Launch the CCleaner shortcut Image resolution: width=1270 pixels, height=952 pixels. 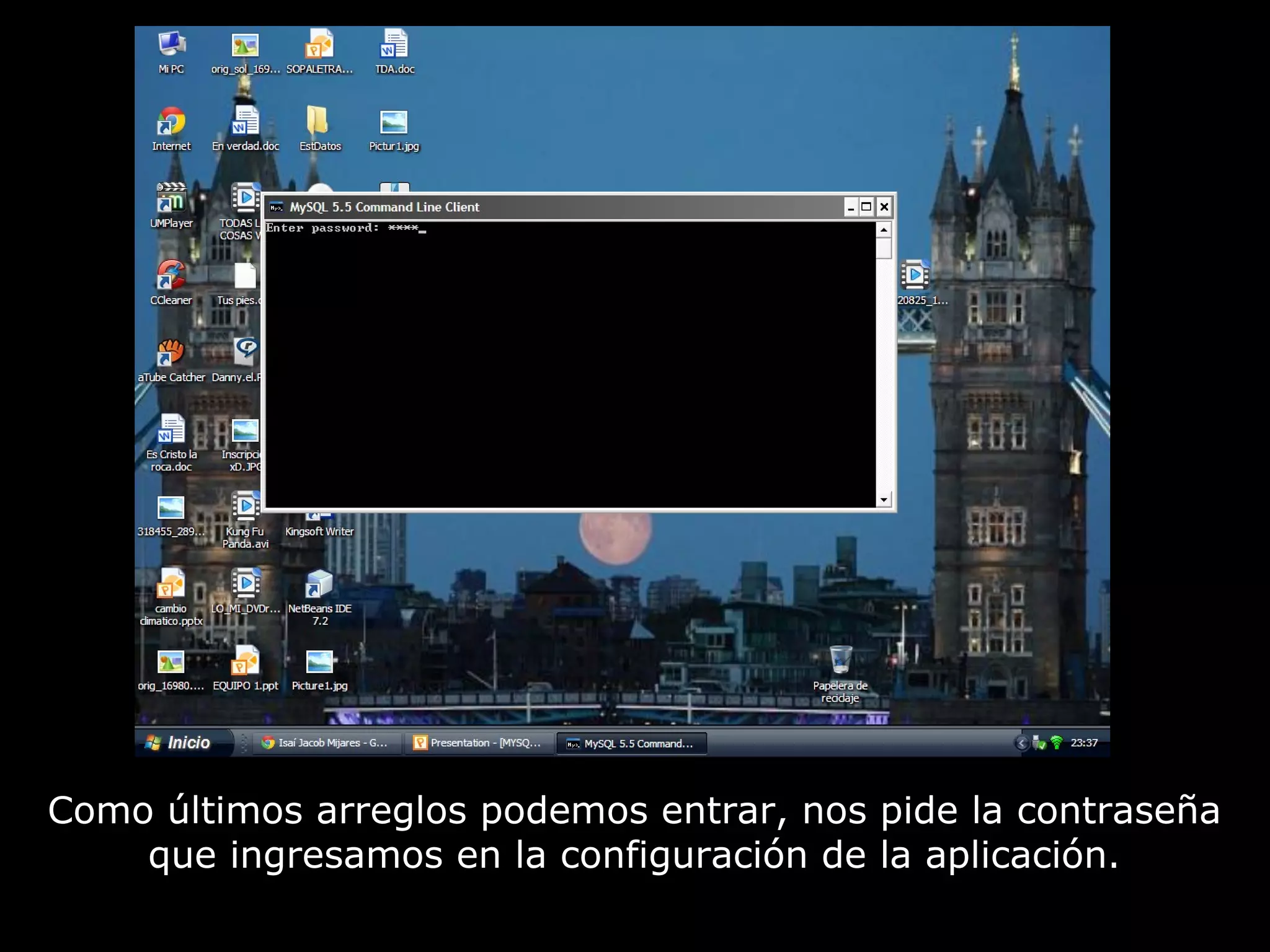(x=171, y=283)
